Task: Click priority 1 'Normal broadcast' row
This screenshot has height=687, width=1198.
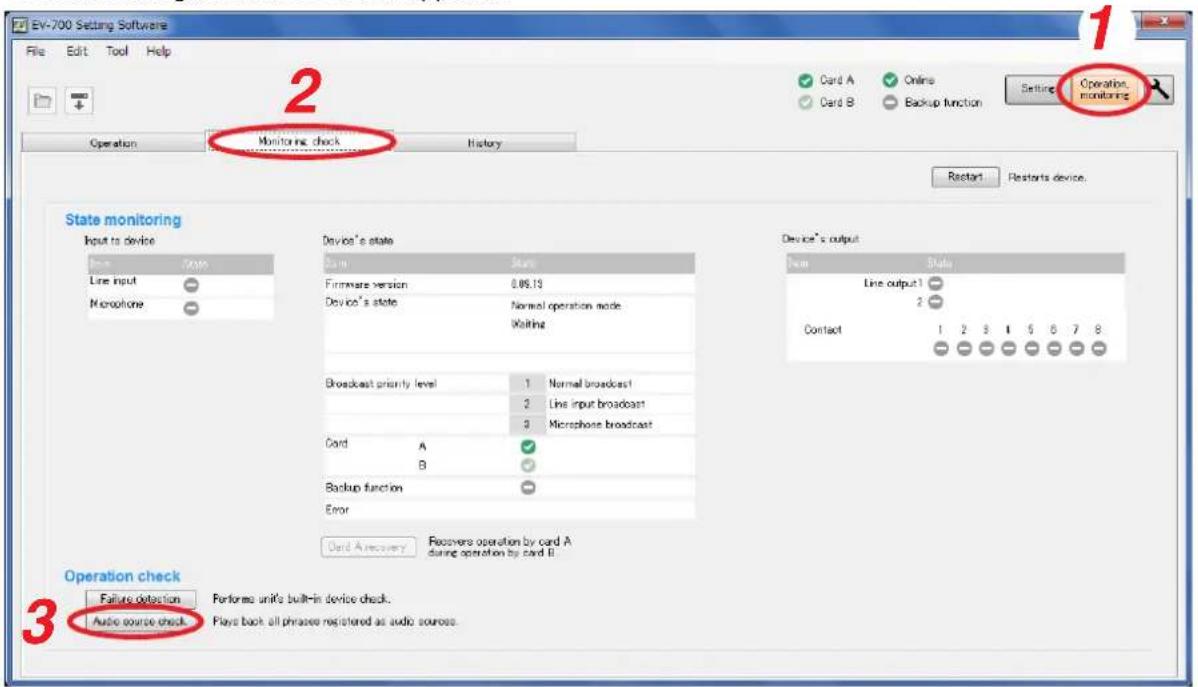Action: pyautogui.click(x=601, y=384)
